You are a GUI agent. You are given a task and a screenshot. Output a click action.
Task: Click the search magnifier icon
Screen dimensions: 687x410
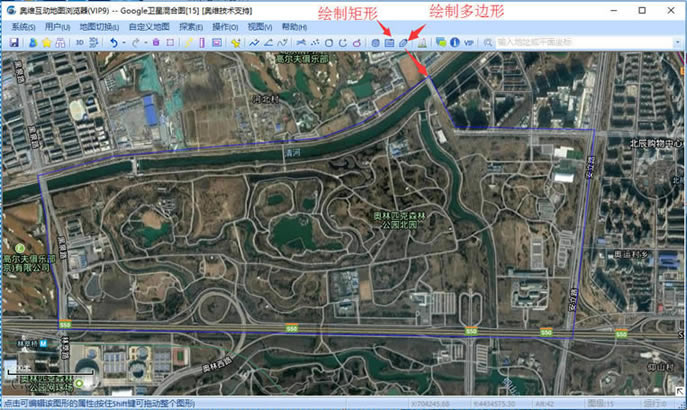[x=488, y=42]
